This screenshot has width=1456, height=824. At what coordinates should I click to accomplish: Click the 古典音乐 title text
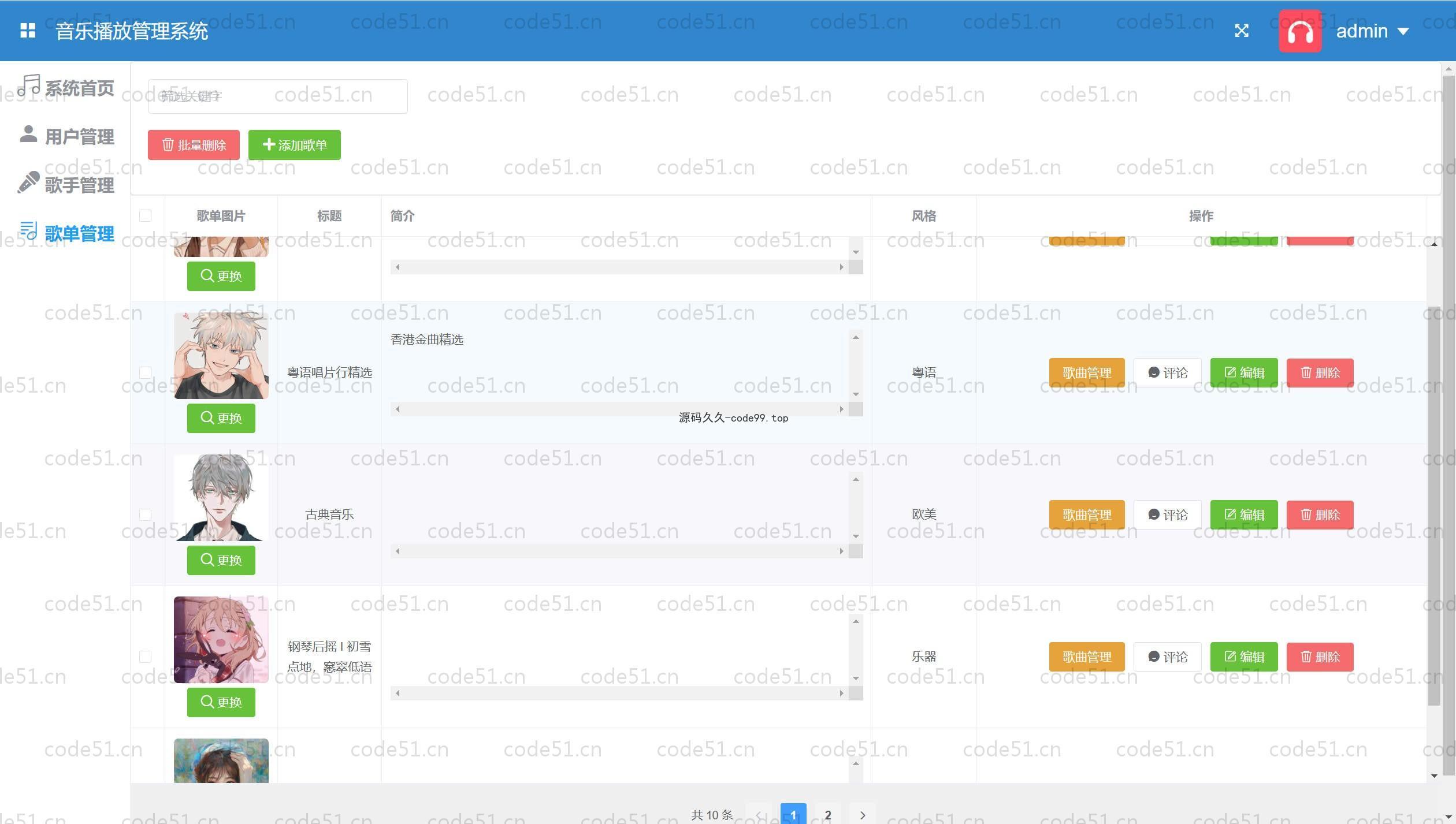point(329,514)
